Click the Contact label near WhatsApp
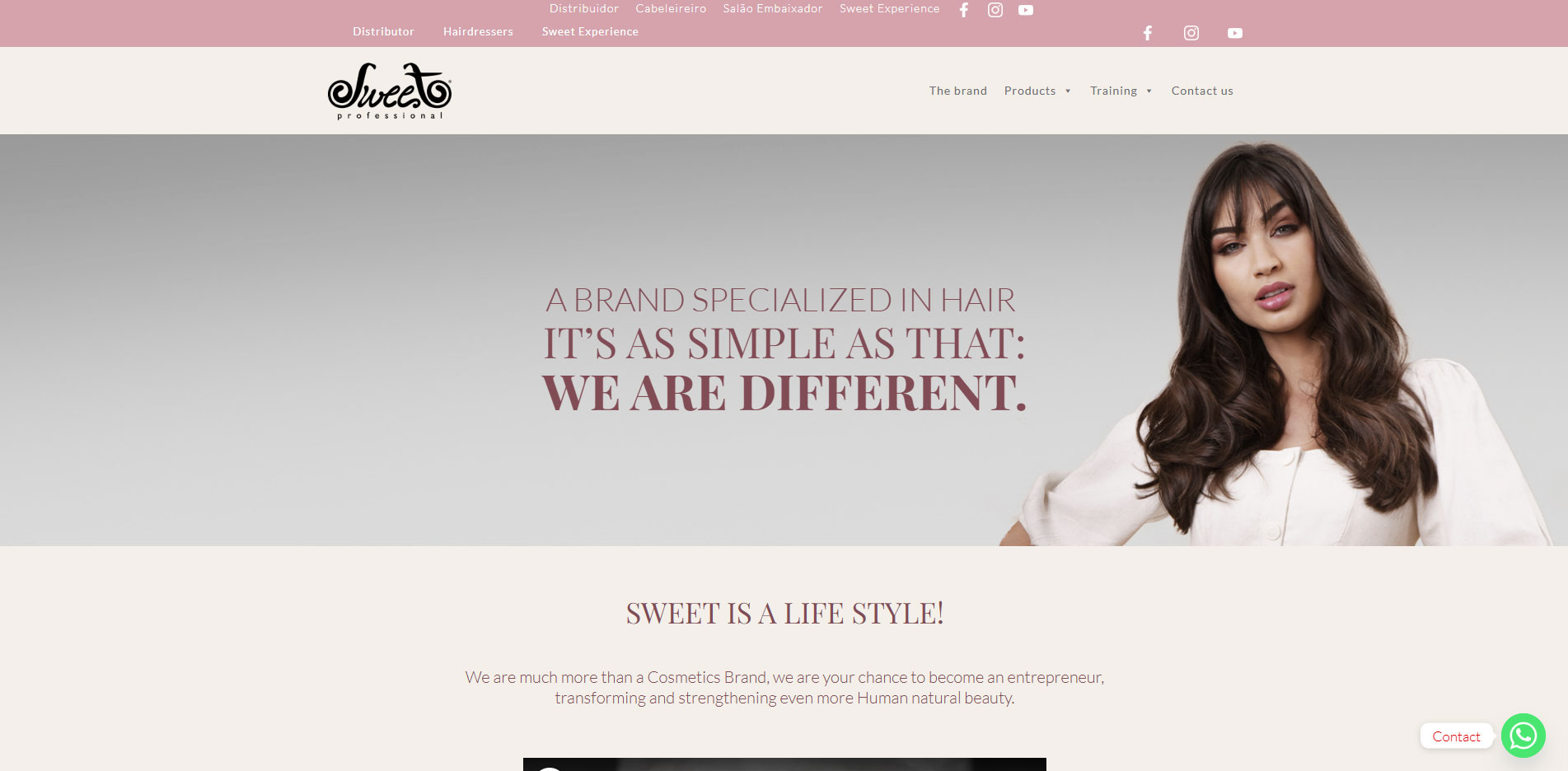This screenshot has height=771, width=1568. [x=1456, y=736]
